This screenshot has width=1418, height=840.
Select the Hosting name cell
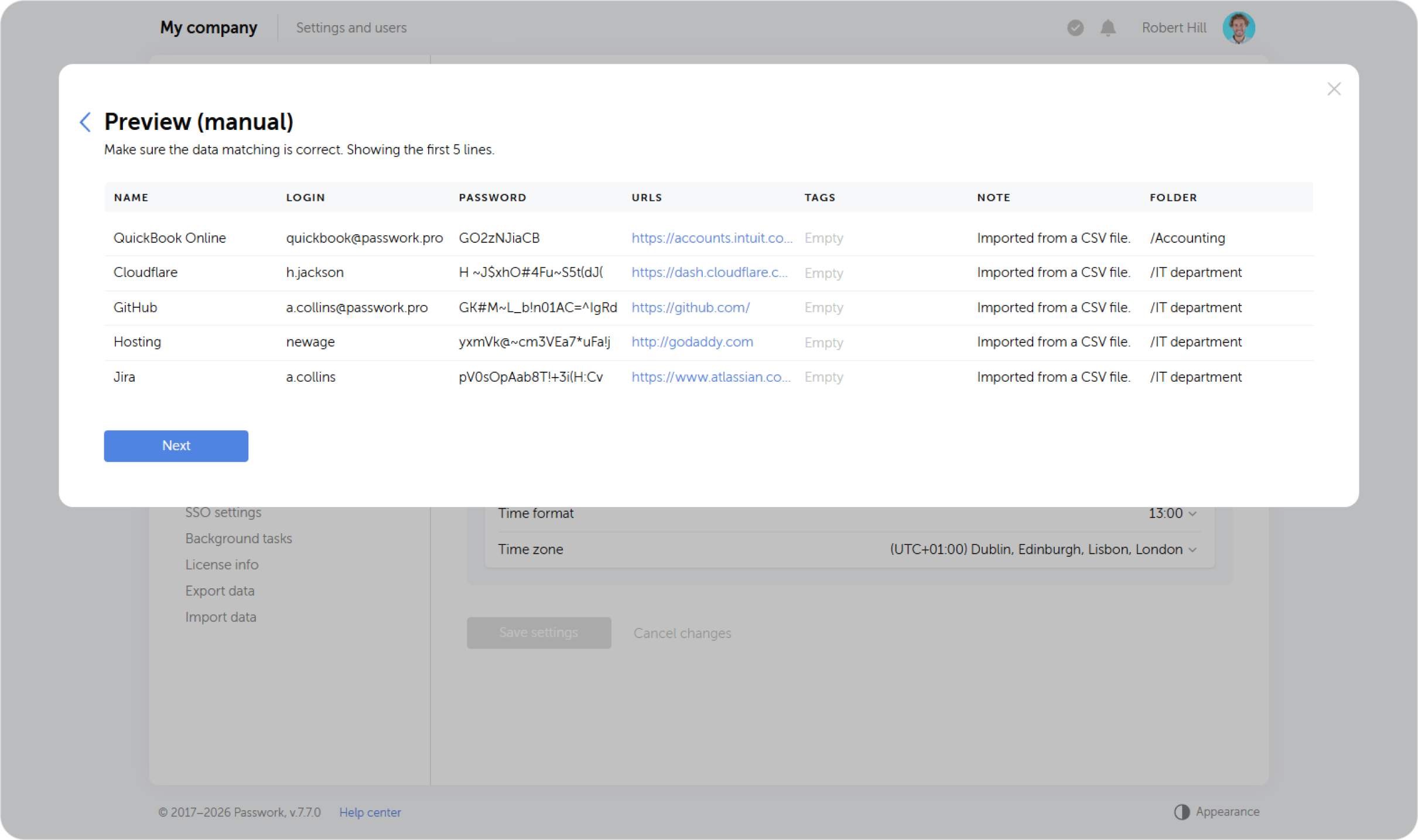click(136, 341)
